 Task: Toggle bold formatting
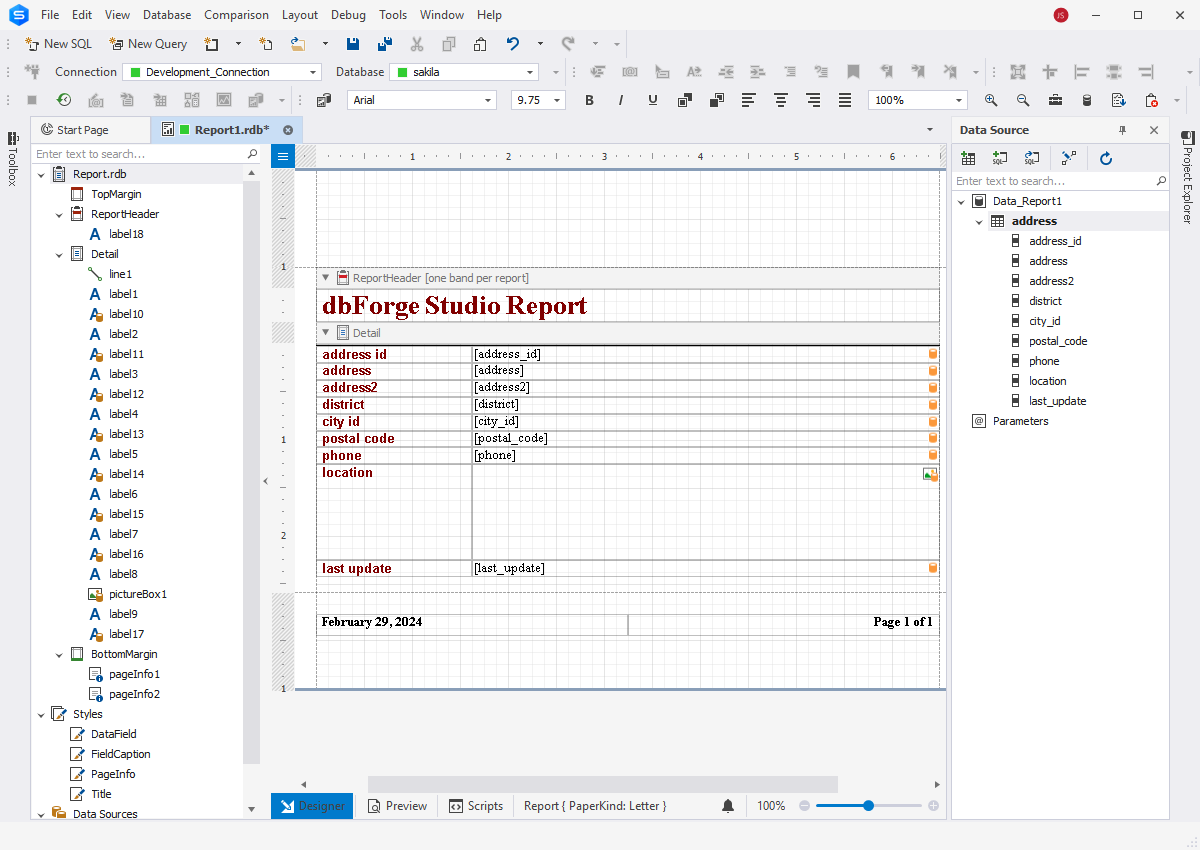589,100
